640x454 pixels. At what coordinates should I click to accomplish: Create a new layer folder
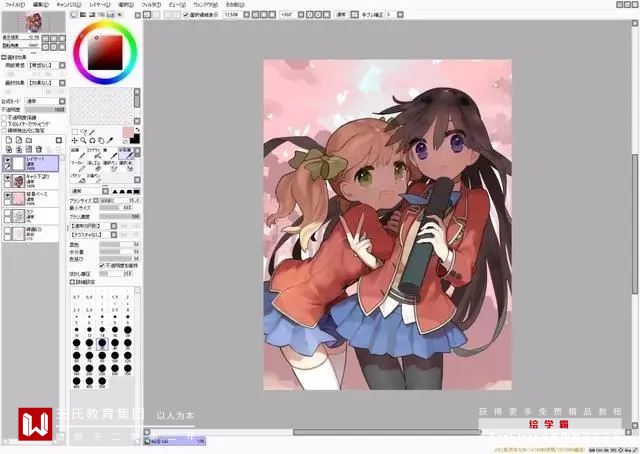(x=29, y=140)
